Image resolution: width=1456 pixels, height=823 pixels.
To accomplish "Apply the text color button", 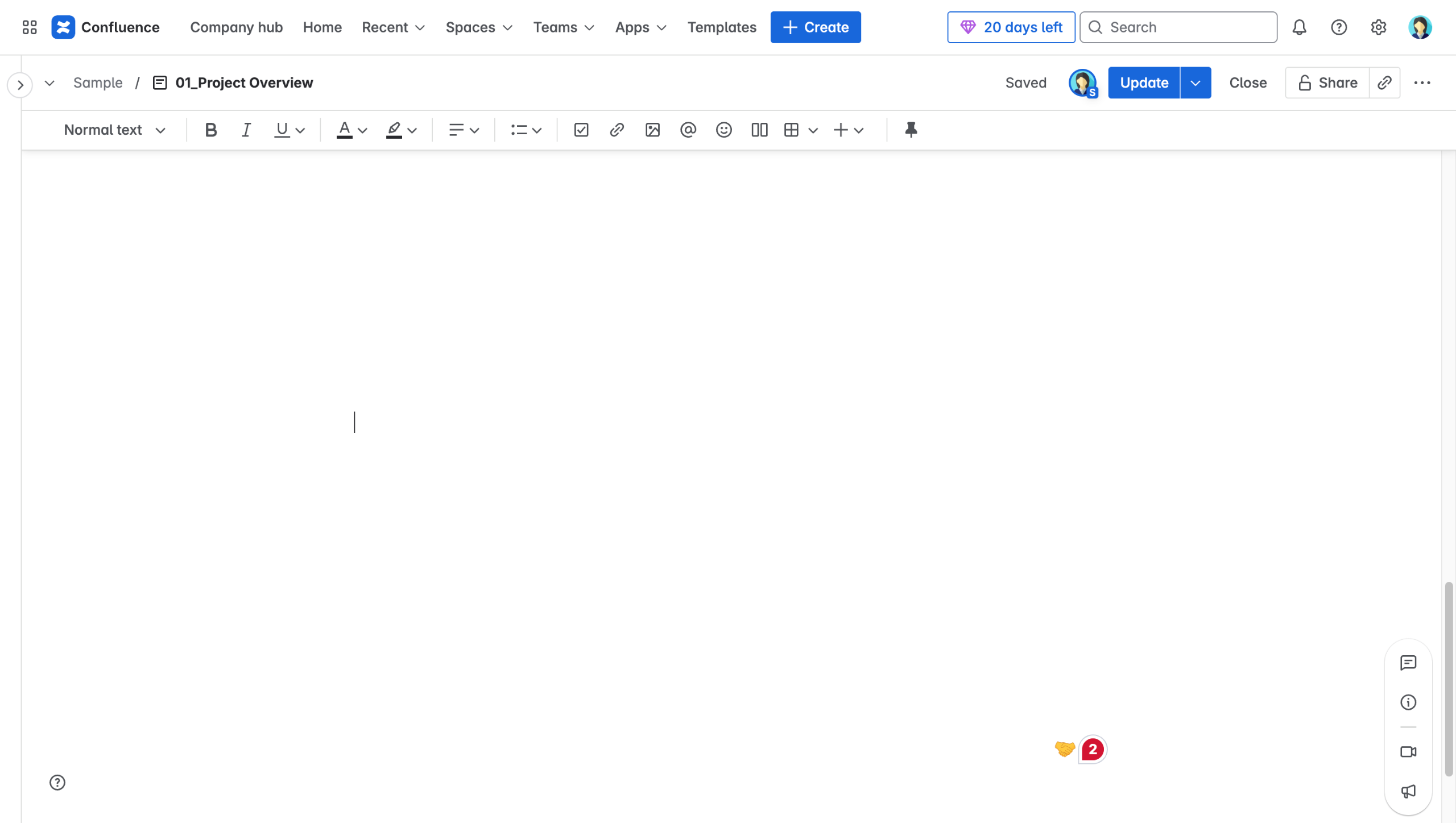I will pyautogui.click(x=344, y=130).
